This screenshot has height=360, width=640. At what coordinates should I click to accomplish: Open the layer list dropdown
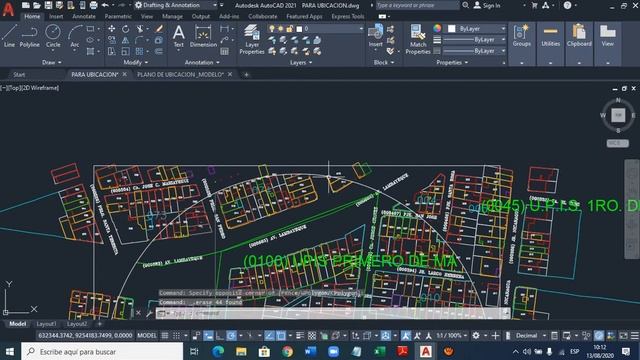coord(361,29)
